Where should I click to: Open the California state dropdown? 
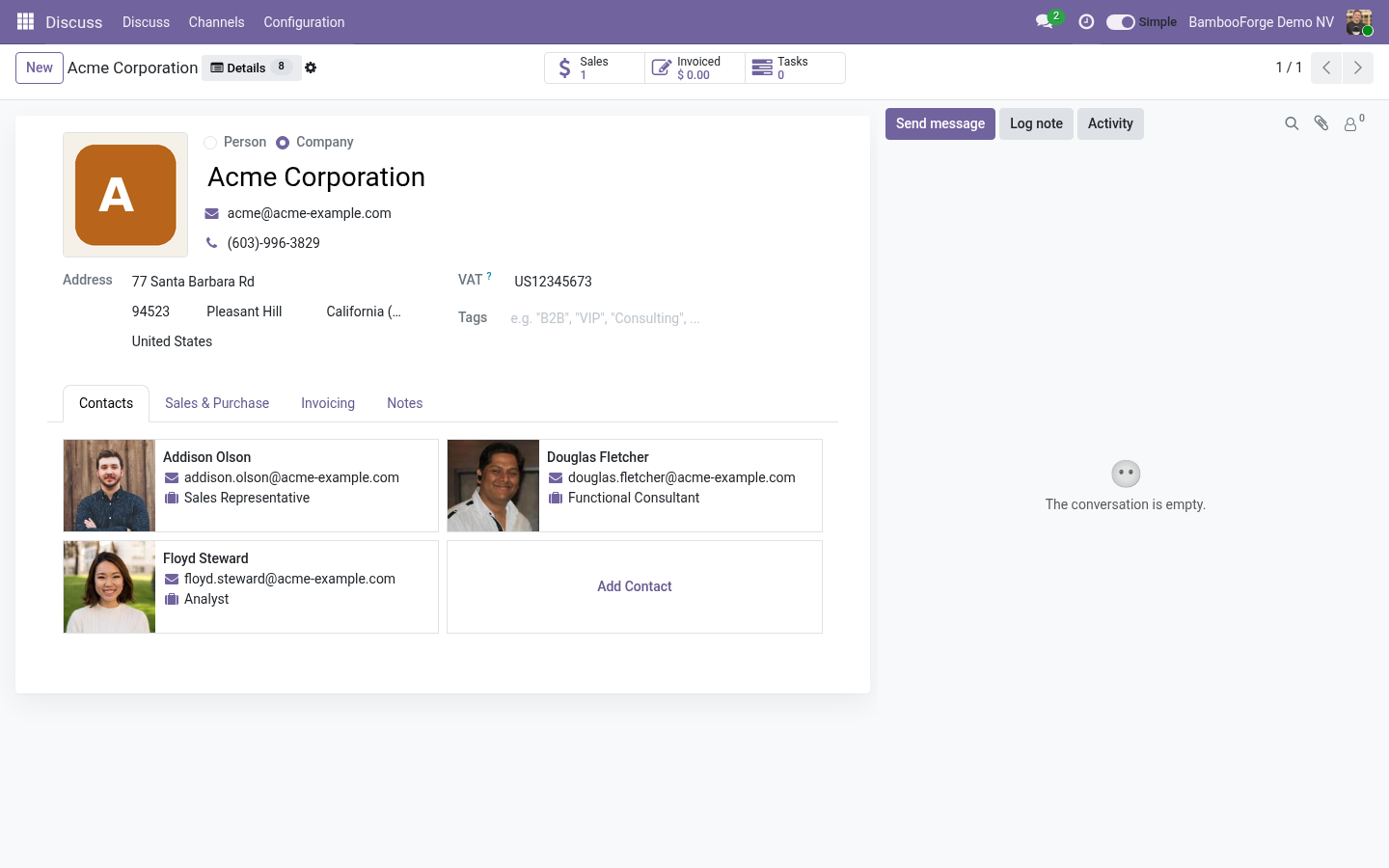tap(364, 312)
